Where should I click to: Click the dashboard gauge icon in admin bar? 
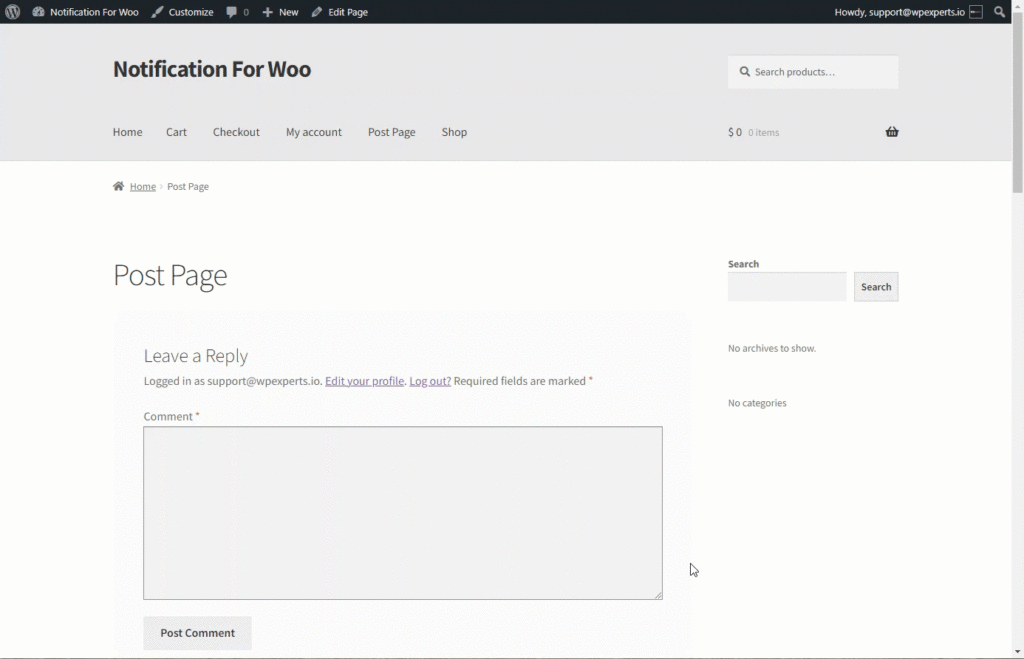click(x=39, y=12)
